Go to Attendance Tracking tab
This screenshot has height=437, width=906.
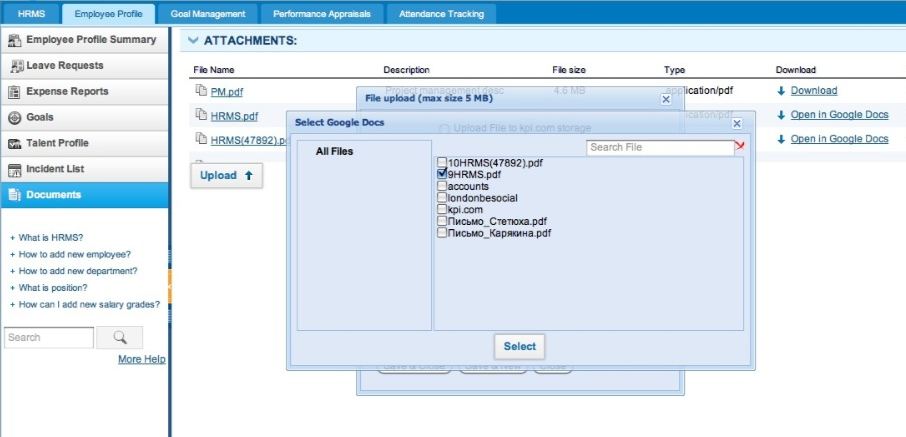tap(441, 14)
